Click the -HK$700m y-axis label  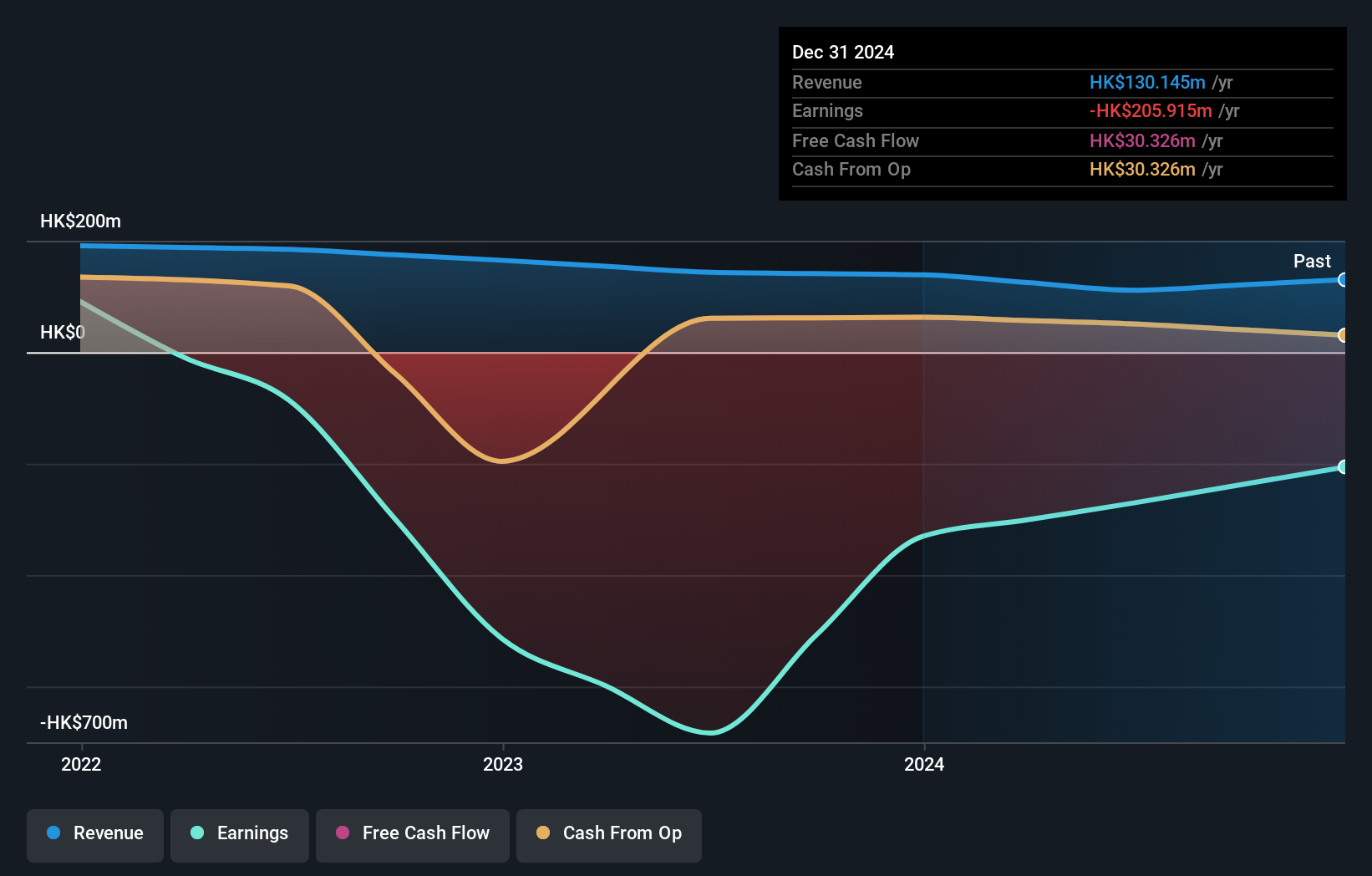pos(84,723)
